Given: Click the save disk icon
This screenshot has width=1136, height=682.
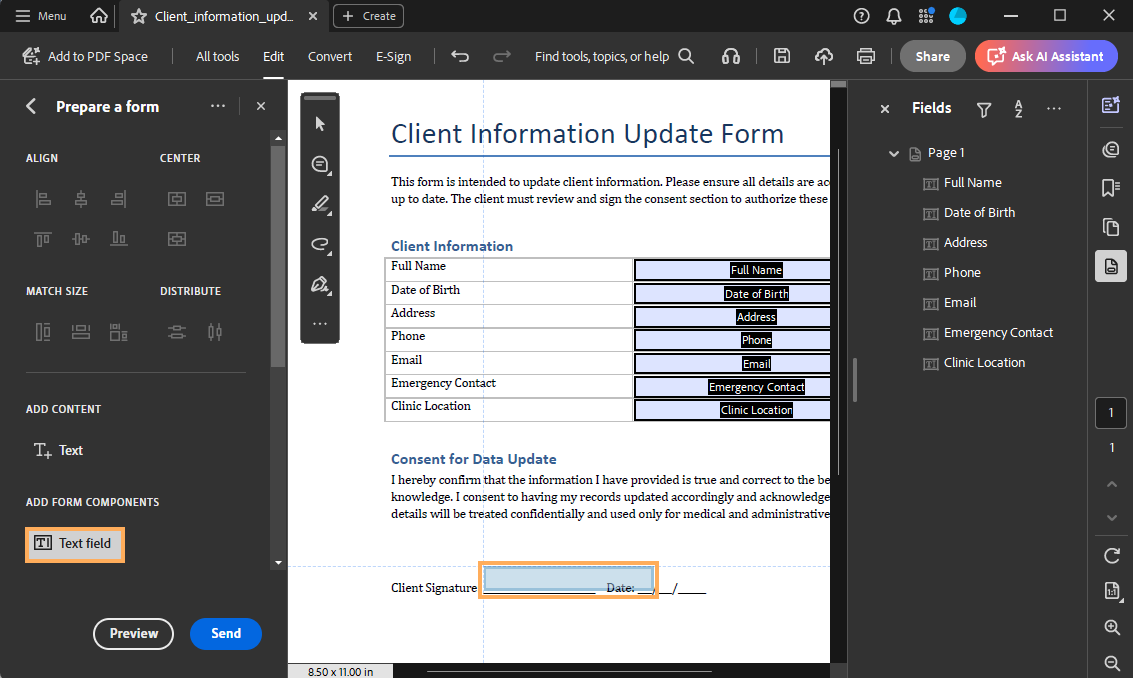Looking at the screenshot, I should point(782,57).
